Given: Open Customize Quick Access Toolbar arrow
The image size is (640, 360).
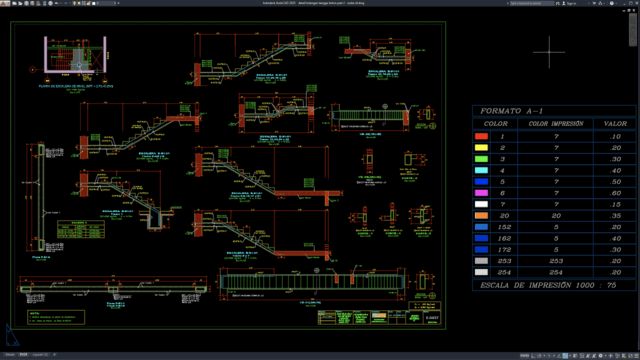Looking at the screenshot, I should [x=118, y=3].
